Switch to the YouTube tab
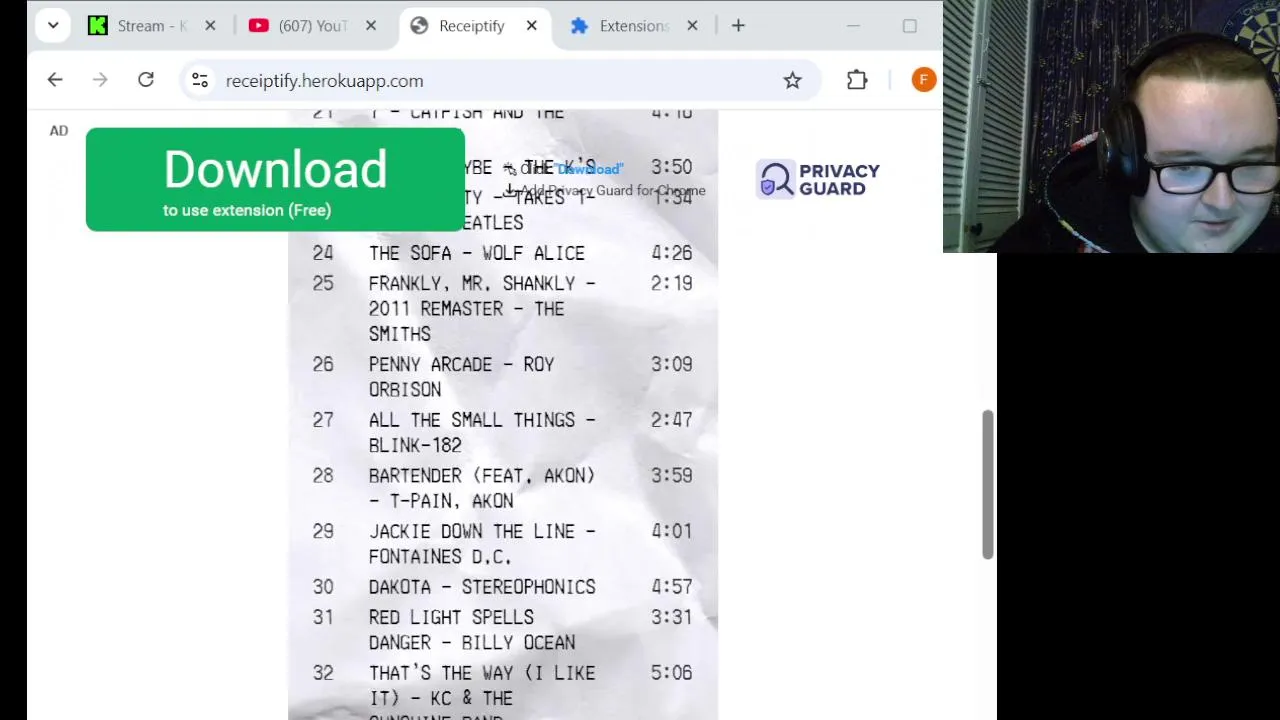The width and height of the screenshot is (1280, 720). pos(313,26)
